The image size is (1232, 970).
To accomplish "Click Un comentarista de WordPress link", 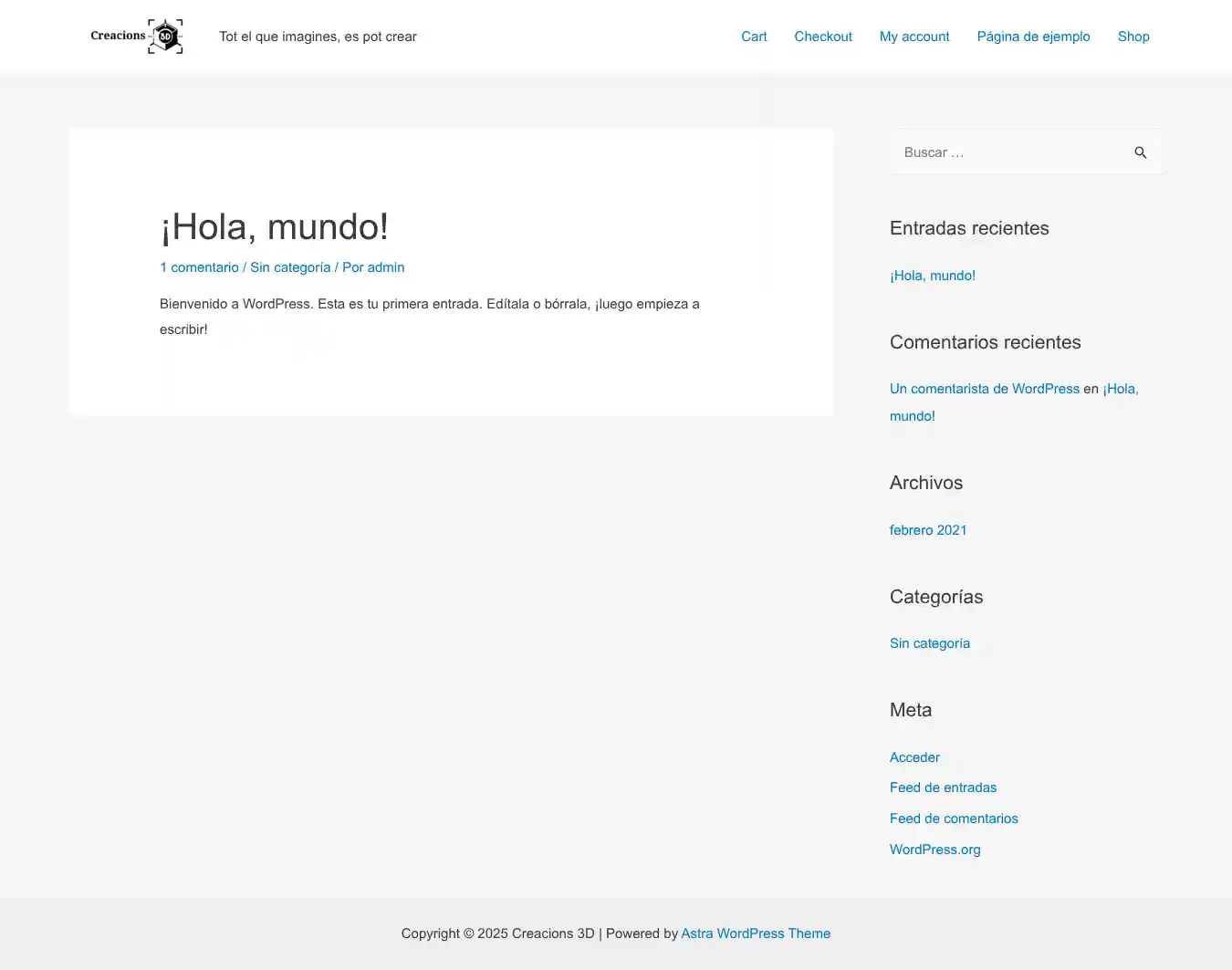I will click(x=984, y=389).
